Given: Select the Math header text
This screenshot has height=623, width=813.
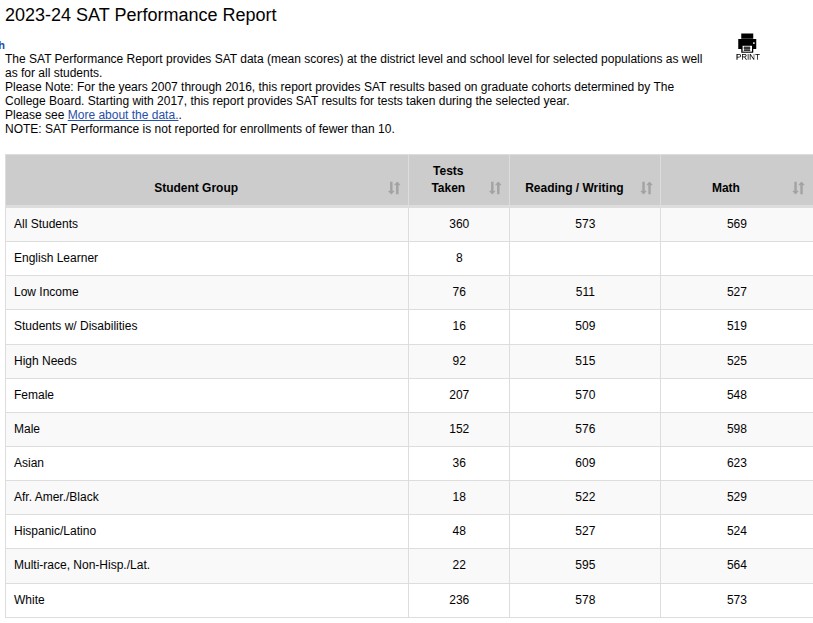Looking at the screenshot, I should click(726, 188).
